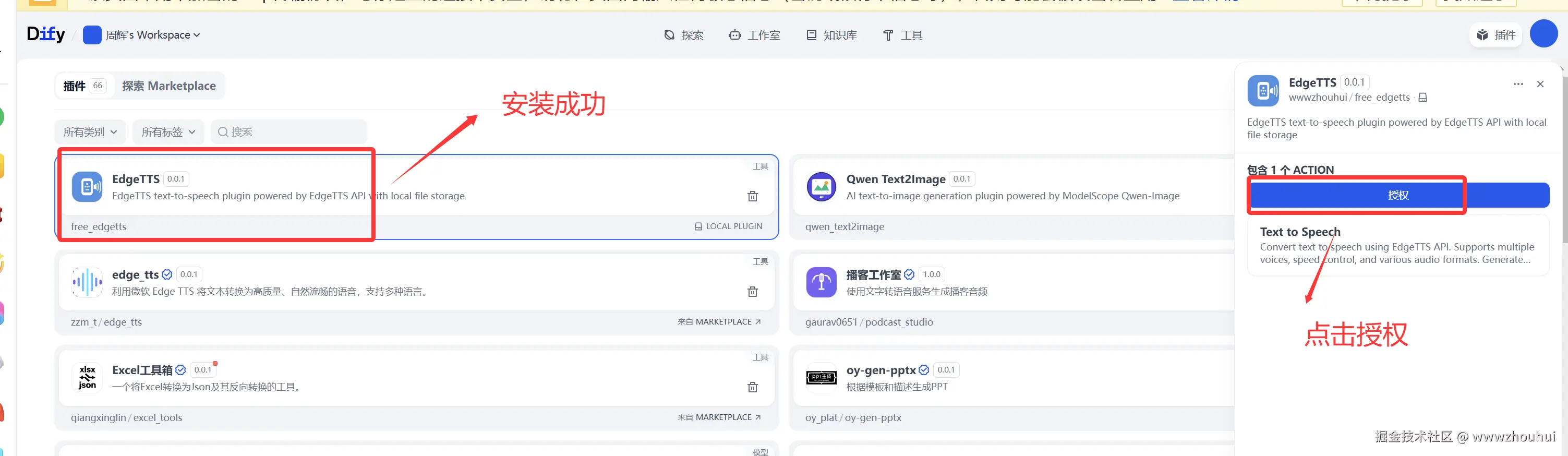1568x456 pixels.
Task: Click the edge_tts waveform icon
Action: [x=87, y=282]
